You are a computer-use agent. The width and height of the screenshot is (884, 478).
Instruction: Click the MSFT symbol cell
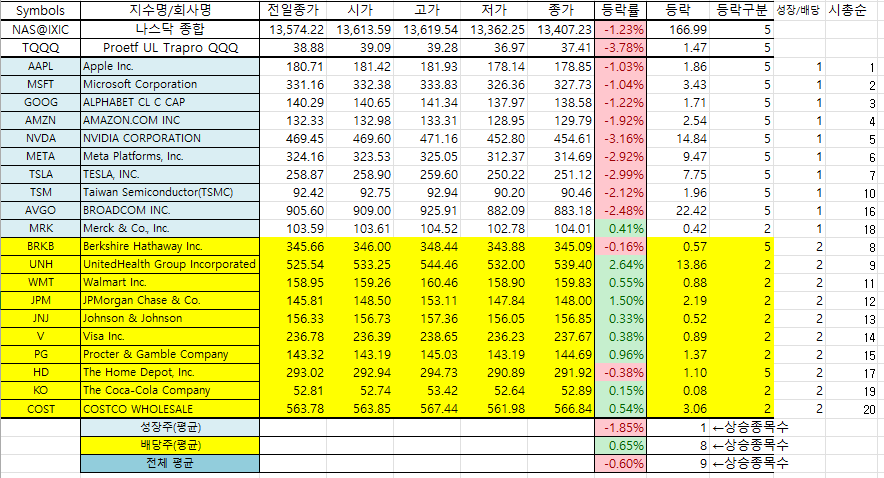pyautogui.click(x=41, y=85)
